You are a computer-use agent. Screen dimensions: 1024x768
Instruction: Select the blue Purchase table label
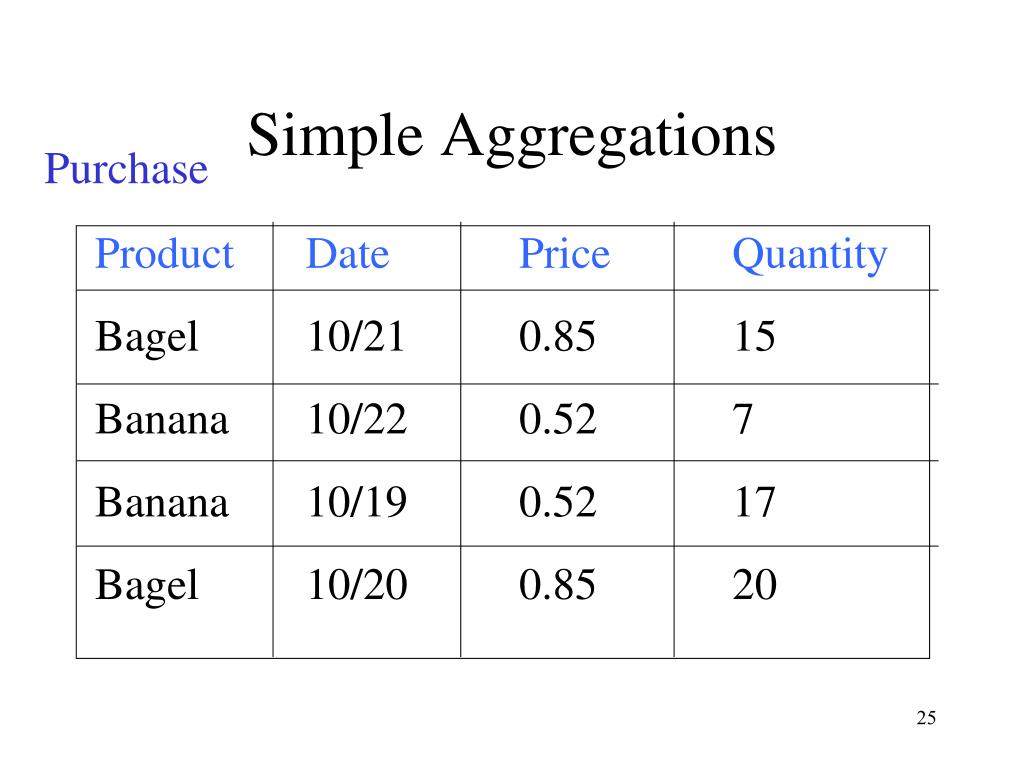click(126, 168)
